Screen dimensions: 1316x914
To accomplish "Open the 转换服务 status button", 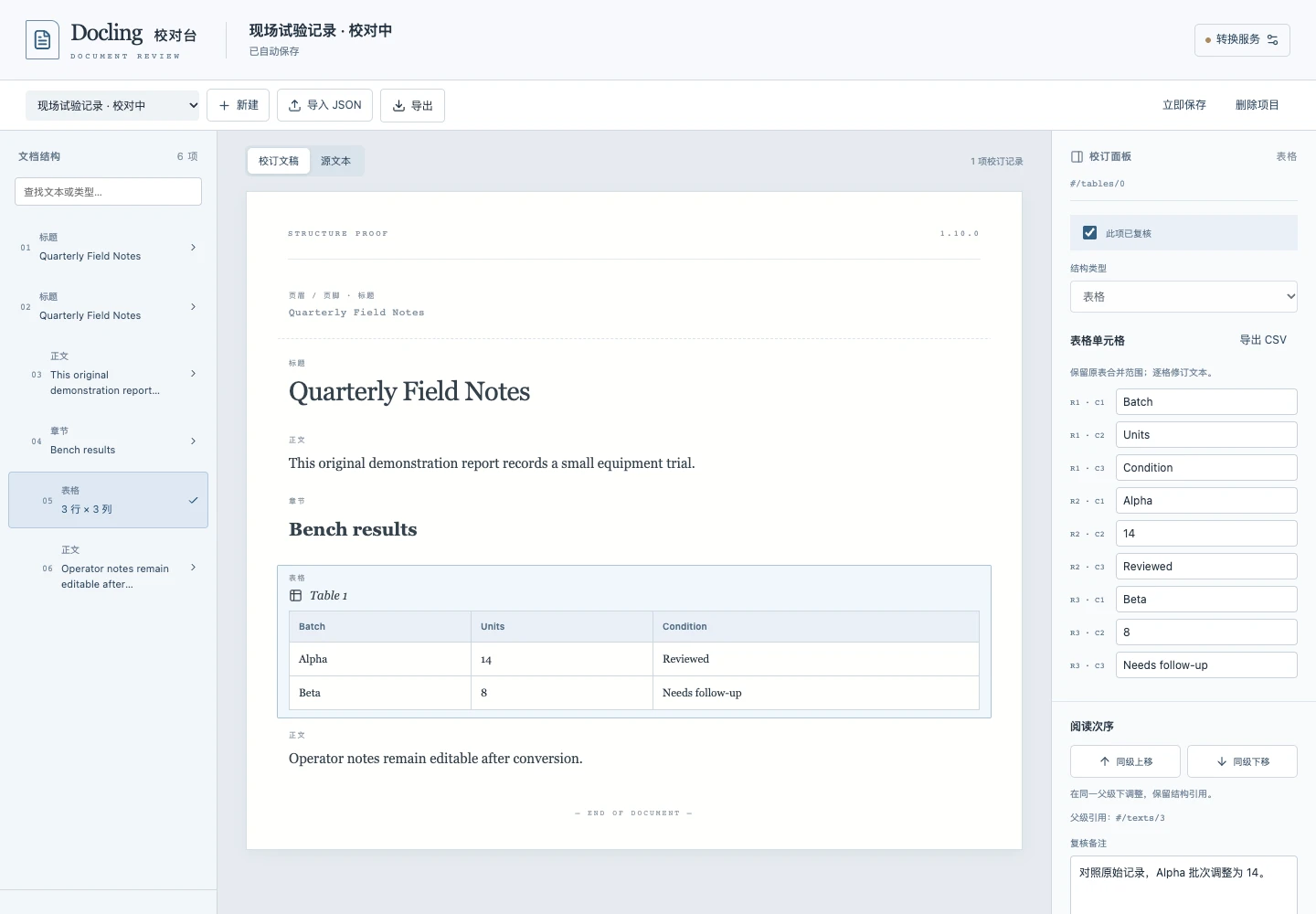I will click(x=1242, y=40).
